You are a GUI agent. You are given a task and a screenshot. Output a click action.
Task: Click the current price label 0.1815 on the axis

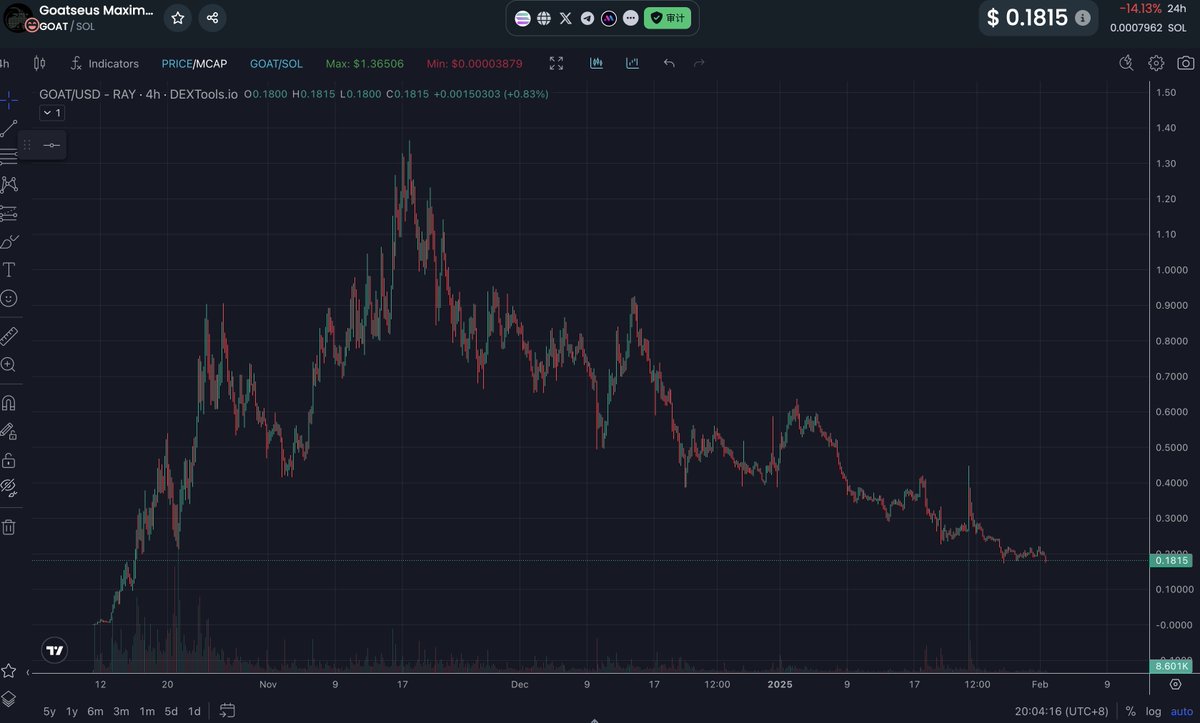coord(1171,561)
